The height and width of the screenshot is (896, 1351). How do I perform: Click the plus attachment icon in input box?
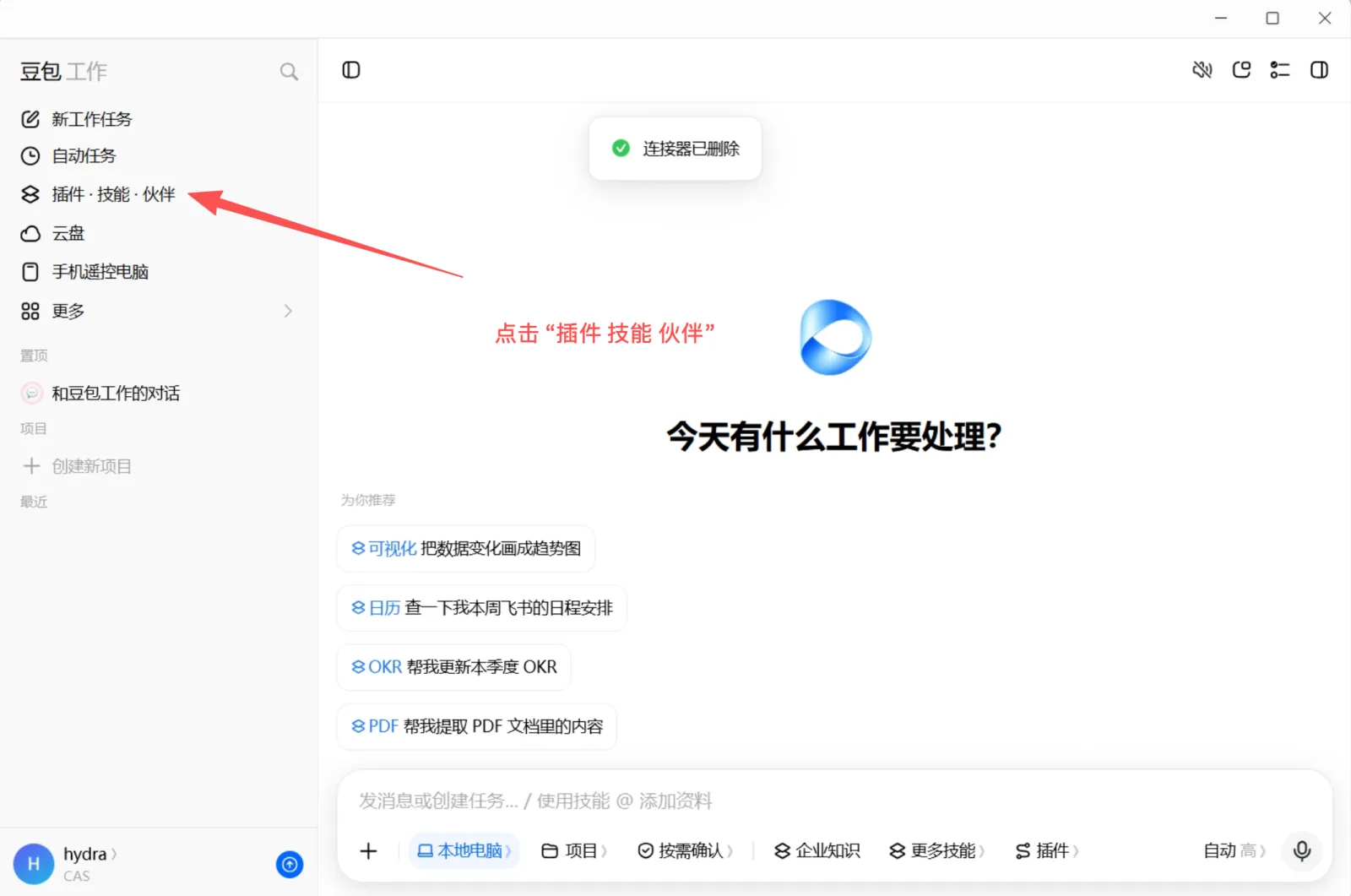(368, 850)
